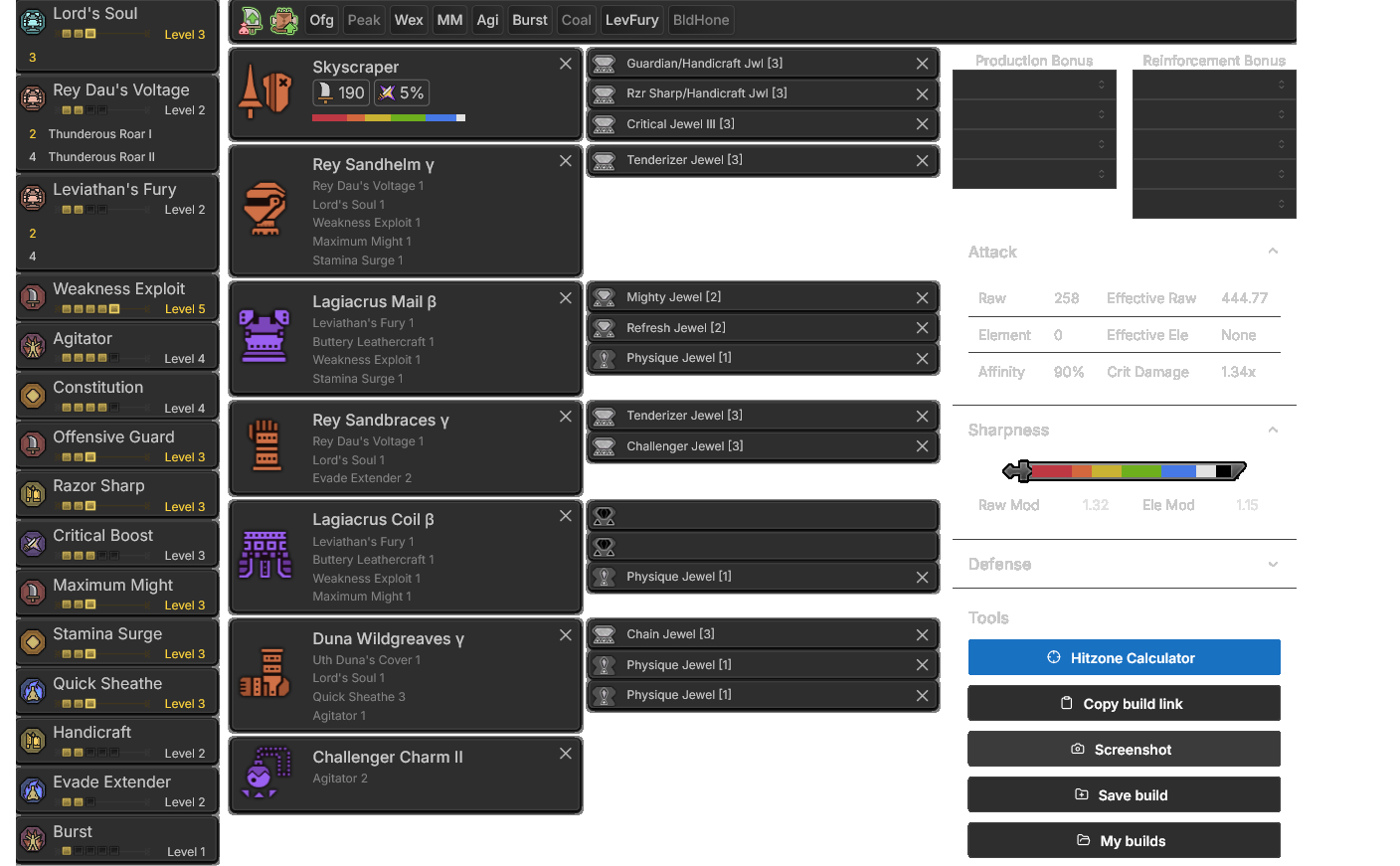Image resolution: width=1400 pixels, height=866 pixels.
Task: Click the Challenger Charm II talisman icon
Action: pos(264,773)
